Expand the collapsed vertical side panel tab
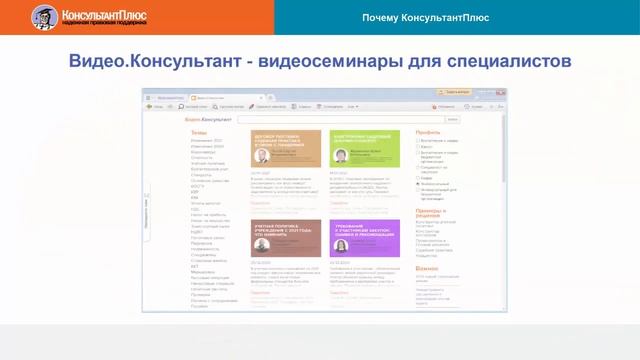This screenshot has width=640, height=360. point(147,212)
